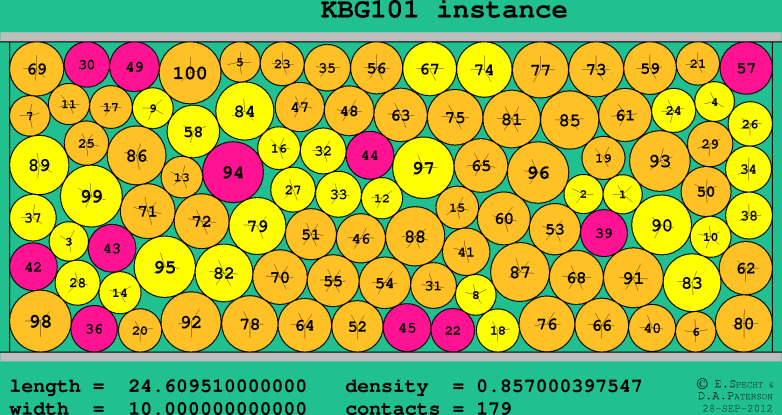Select the pink circle labeled 49
Screen dimensions: 782x415
(x=135, y=67)
